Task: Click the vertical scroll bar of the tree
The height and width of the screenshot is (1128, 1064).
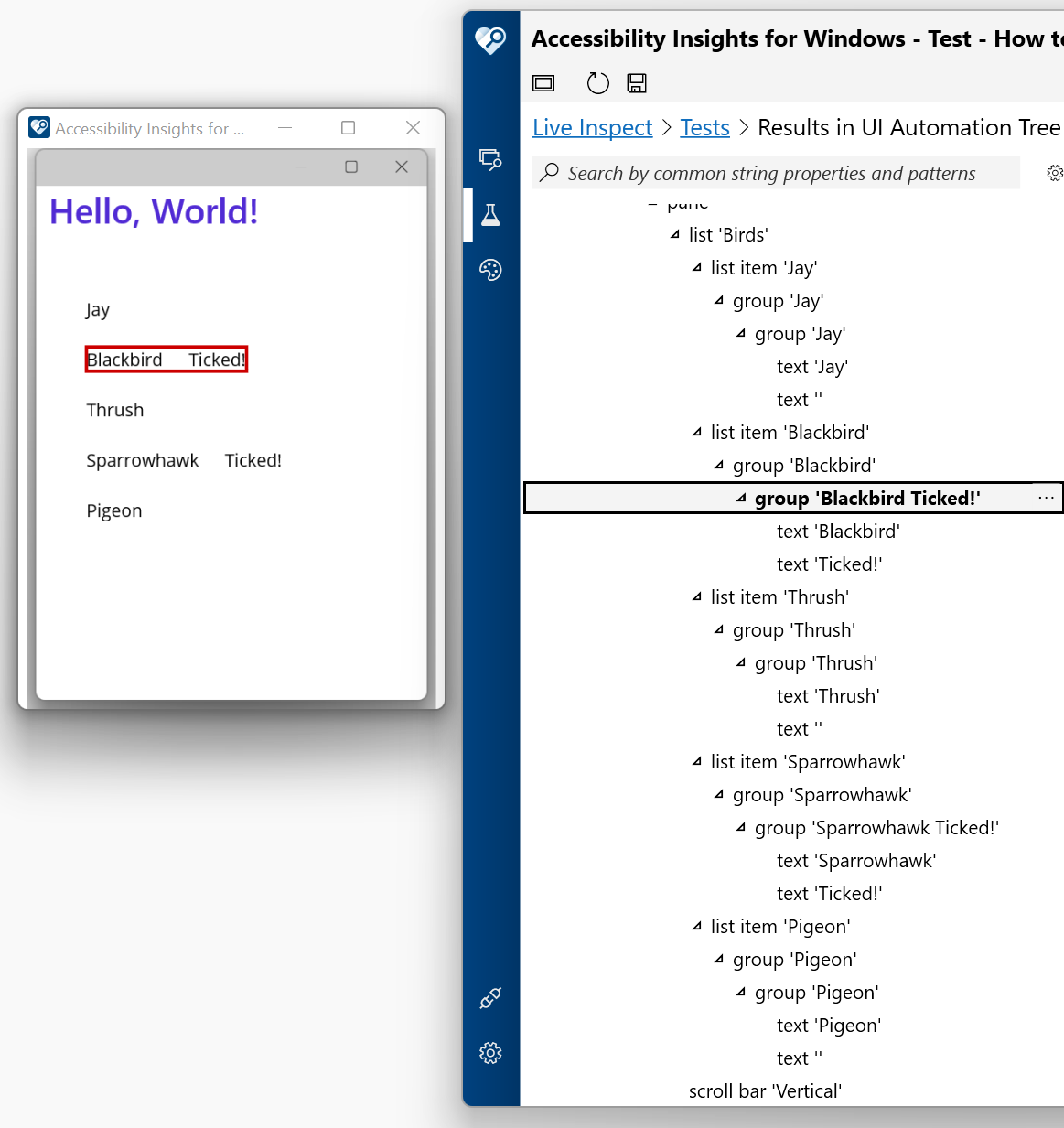Action: [765, 1090]
